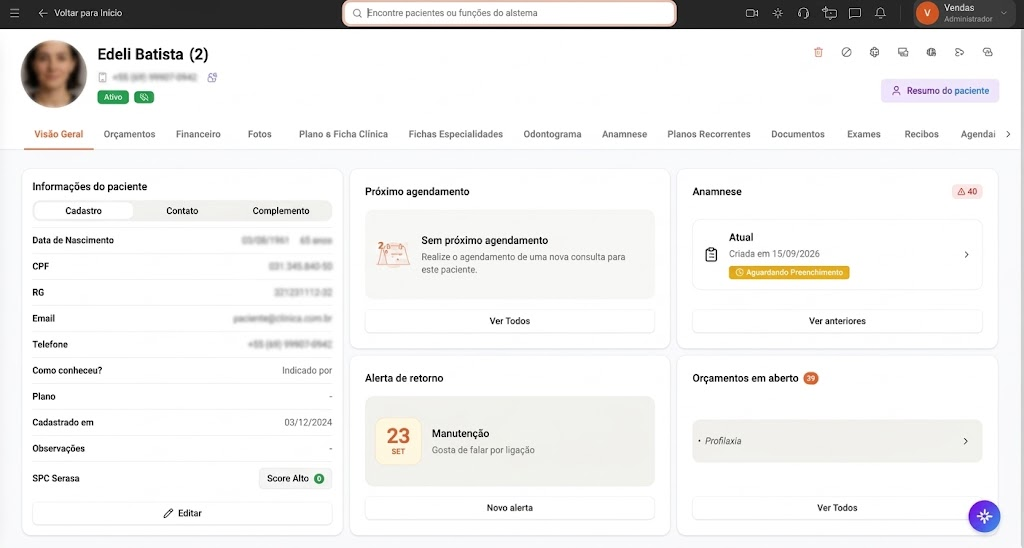The width and height of the screenshot is (1024, 548).
Task: Click the Voltar para Início back arrow
Action: 43,13
